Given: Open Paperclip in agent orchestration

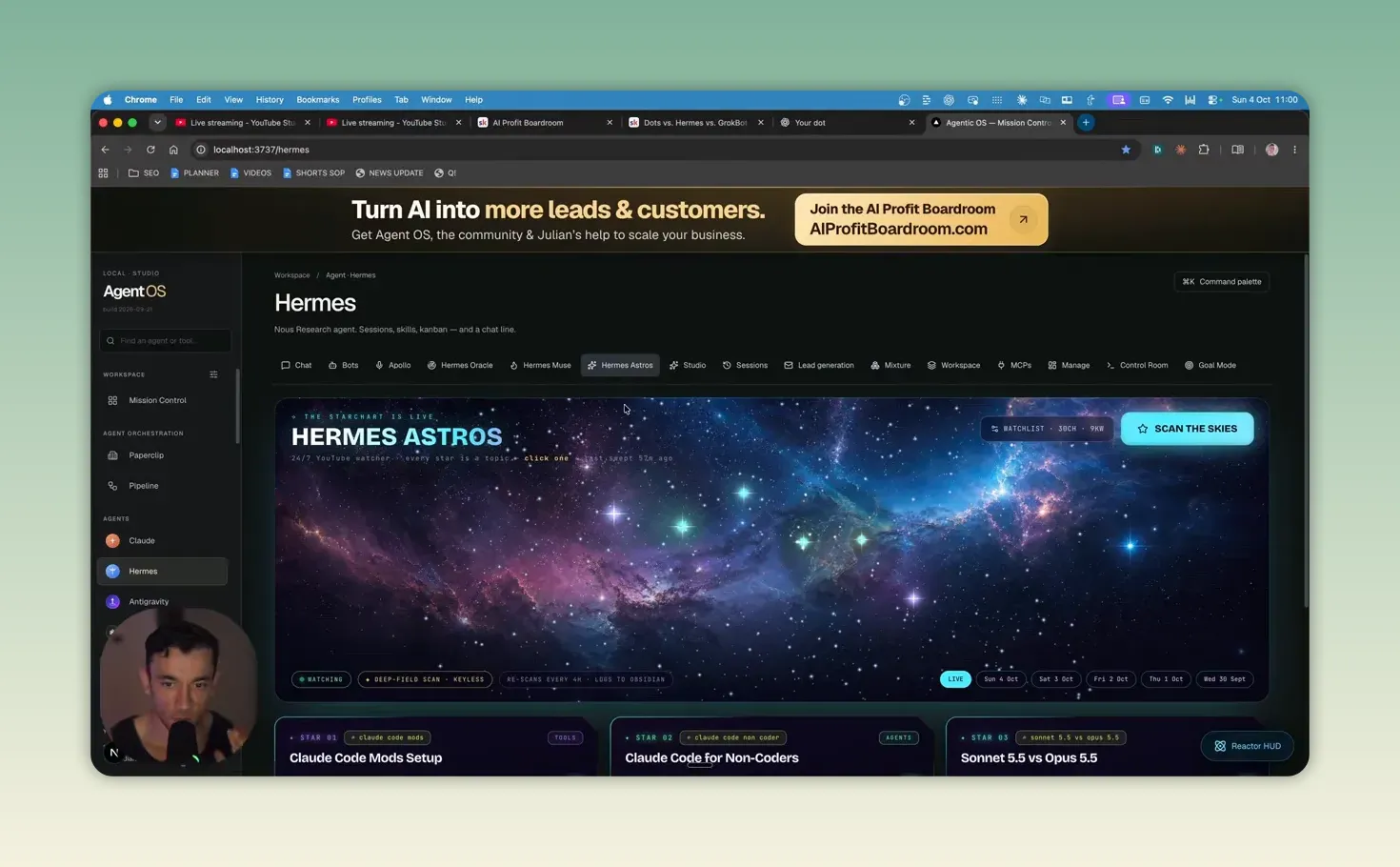Looking at the screenshot, I should [x=162, y=455].
